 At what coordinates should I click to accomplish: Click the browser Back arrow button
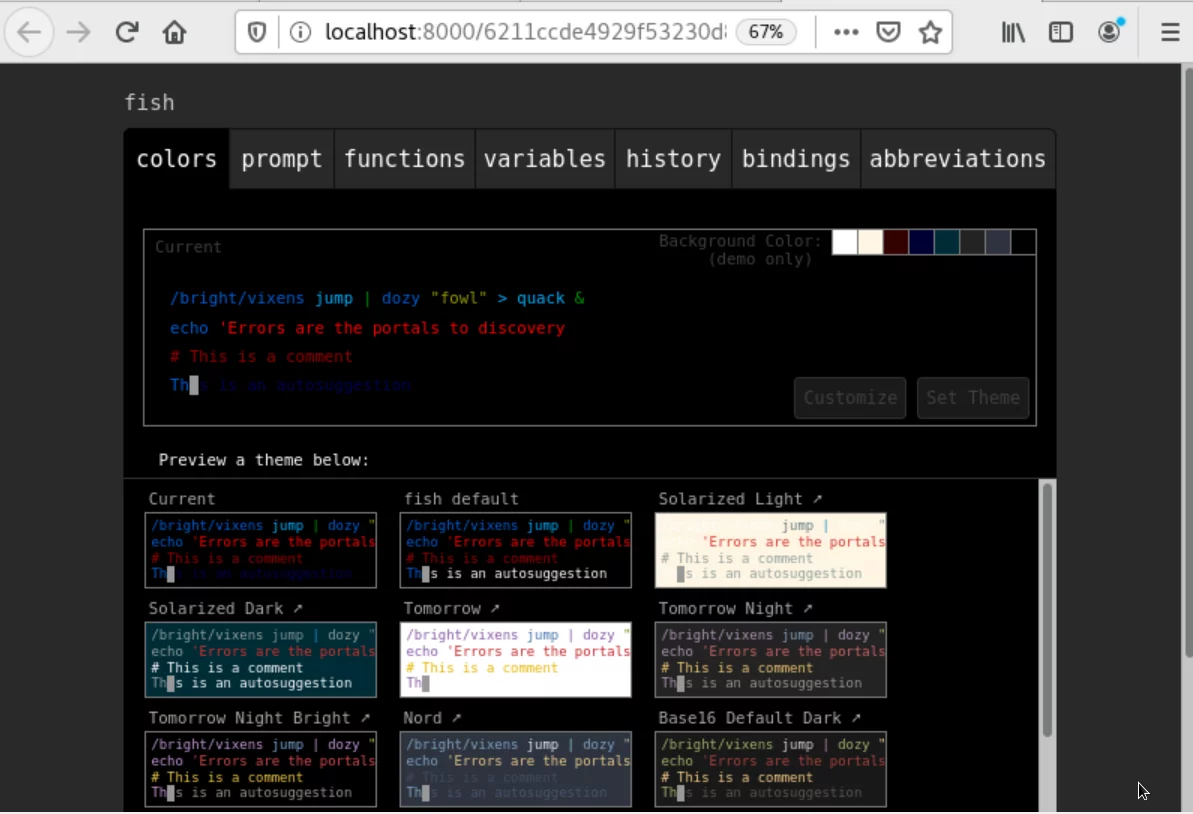(29, 32)
